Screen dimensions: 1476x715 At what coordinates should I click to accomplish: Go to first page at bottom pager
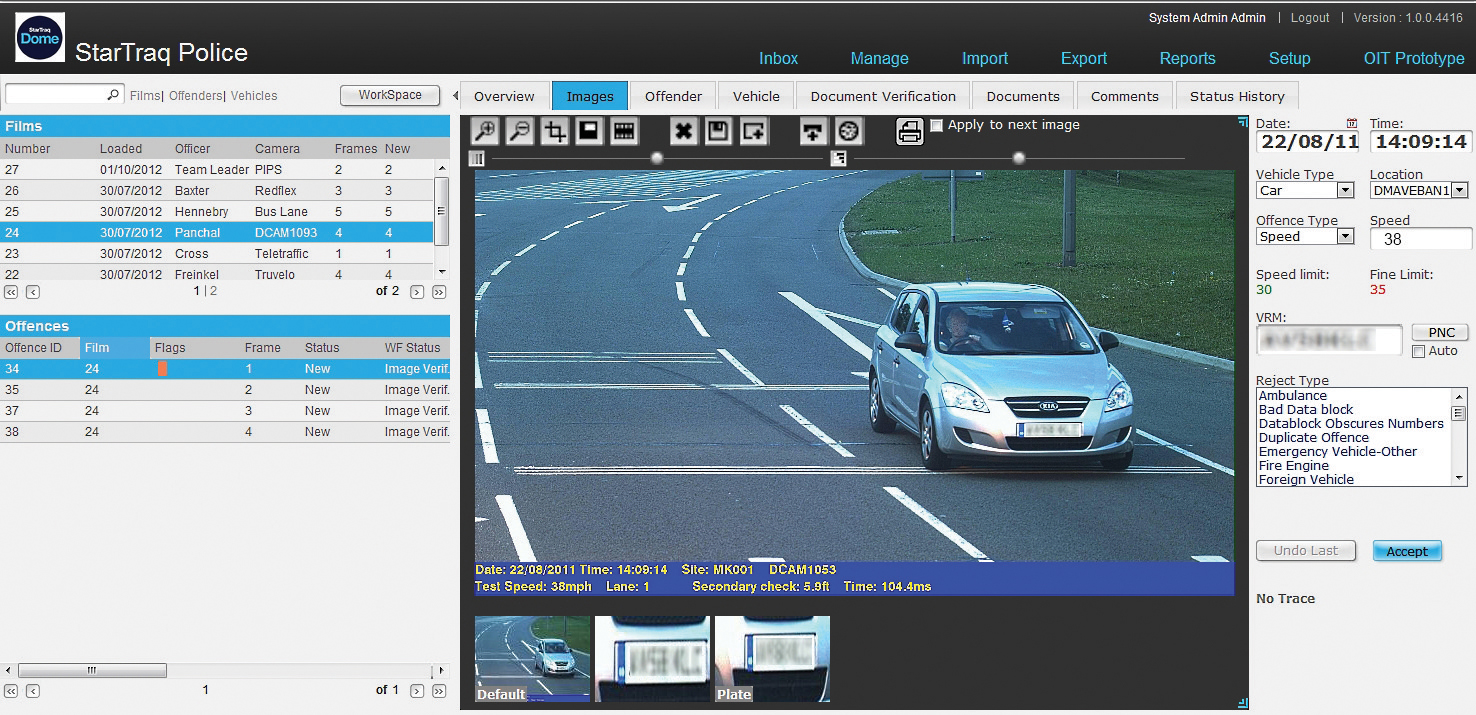tap(11, 691)
